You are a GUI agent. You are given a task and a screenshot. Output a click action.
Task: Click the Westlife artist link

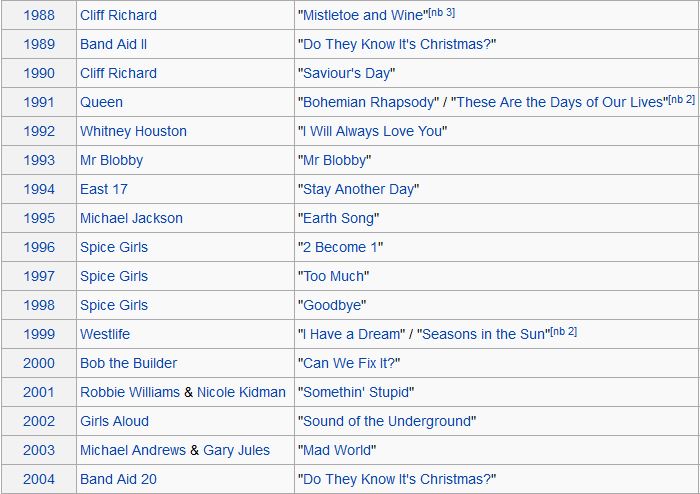tap(105, 334)
